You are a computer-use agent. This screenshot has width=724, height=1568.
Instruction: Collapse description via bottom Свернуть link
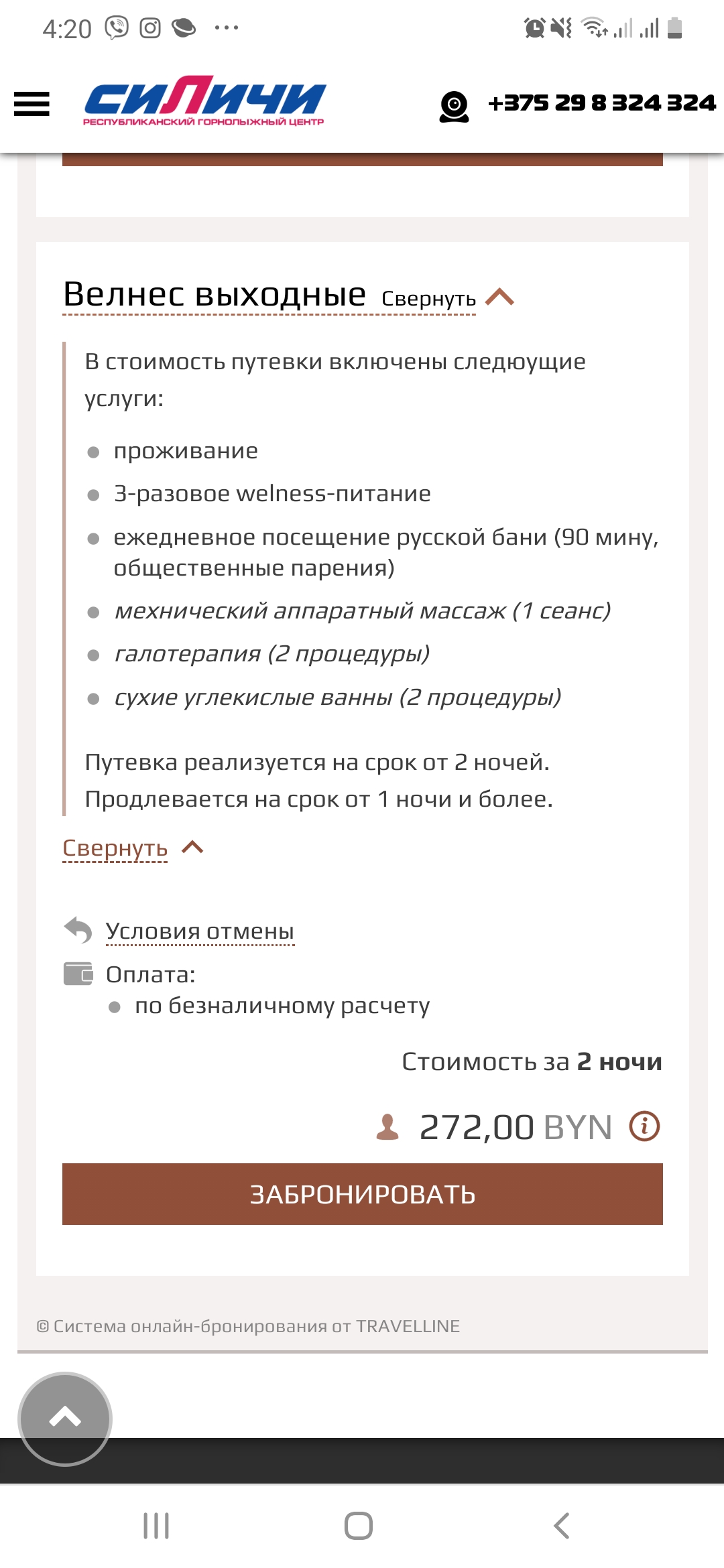point(115,848)
